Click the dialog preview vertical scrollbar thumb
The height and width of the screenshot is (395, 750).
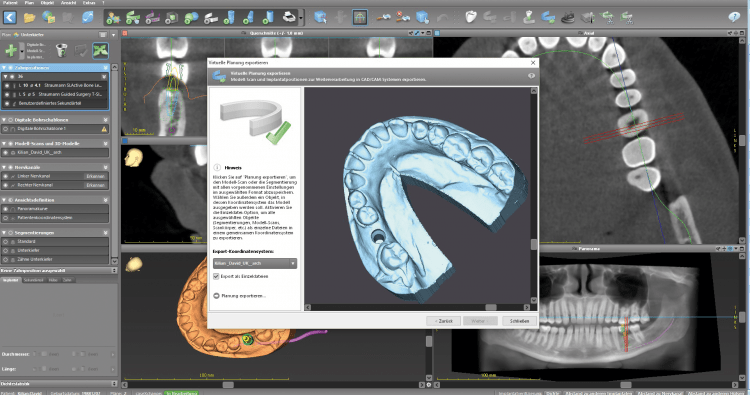click(x=534, y=244)
